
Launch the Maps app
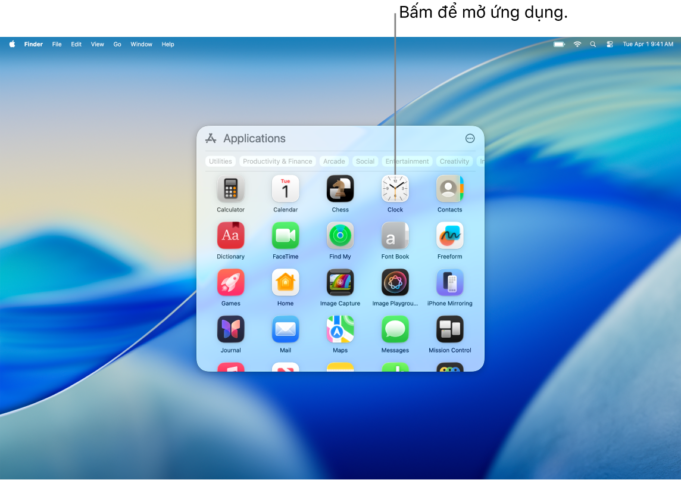click(340, 329)
